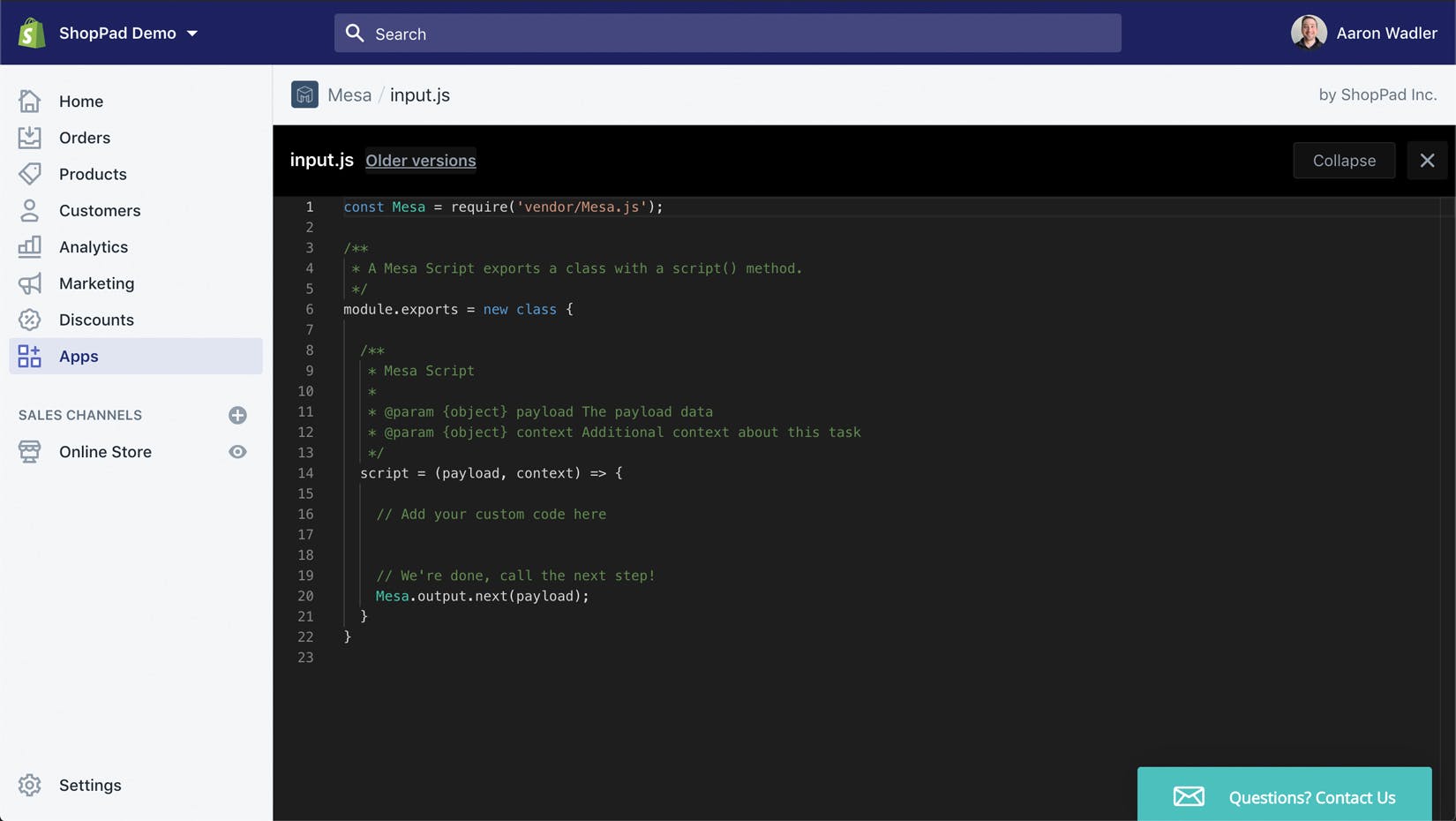Image resolution: width=1456 pixels, height=821 pixels.
Task: Click the Online Store storefront icon
Action: click(x=29, y=451)
